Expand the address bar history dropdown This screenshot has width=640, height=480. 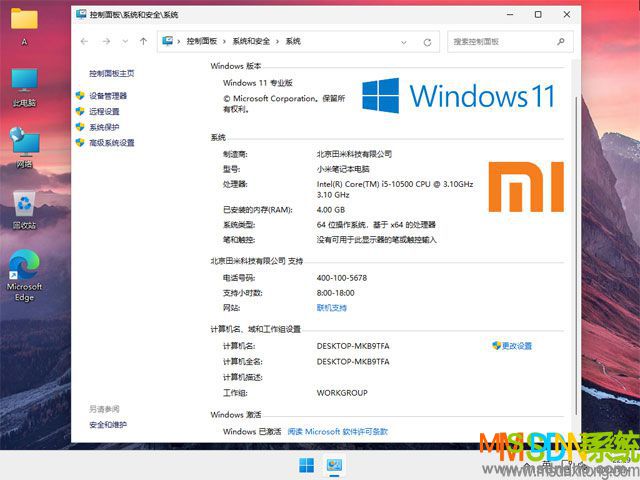coord(404,42)
